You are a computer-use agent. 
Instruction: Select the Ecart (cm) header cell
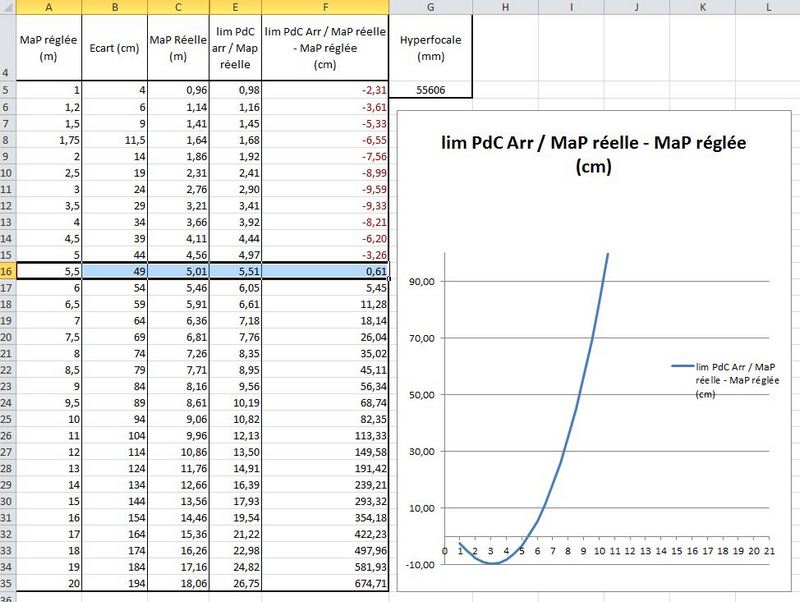coord(114,49)
